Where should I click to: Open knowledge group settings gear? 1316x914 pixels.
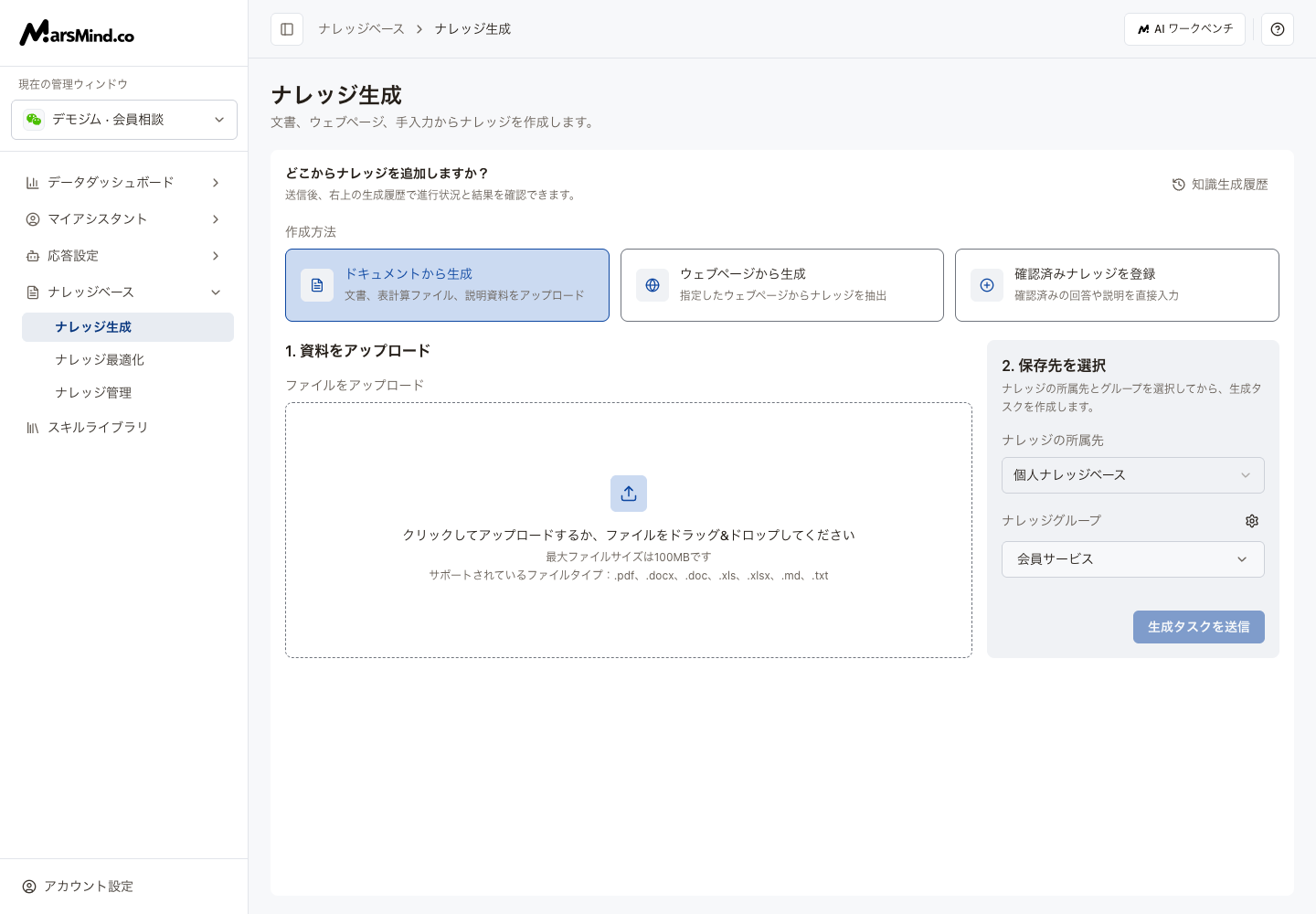click(1252, 521)
